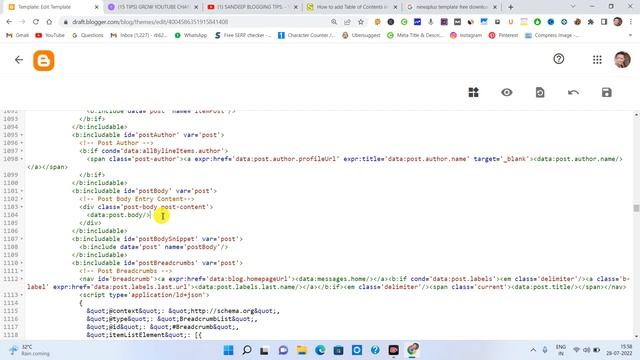Open the Chrome Extensions puzzle icon
The image size is (640, 360).
click(x=591, y=22)
